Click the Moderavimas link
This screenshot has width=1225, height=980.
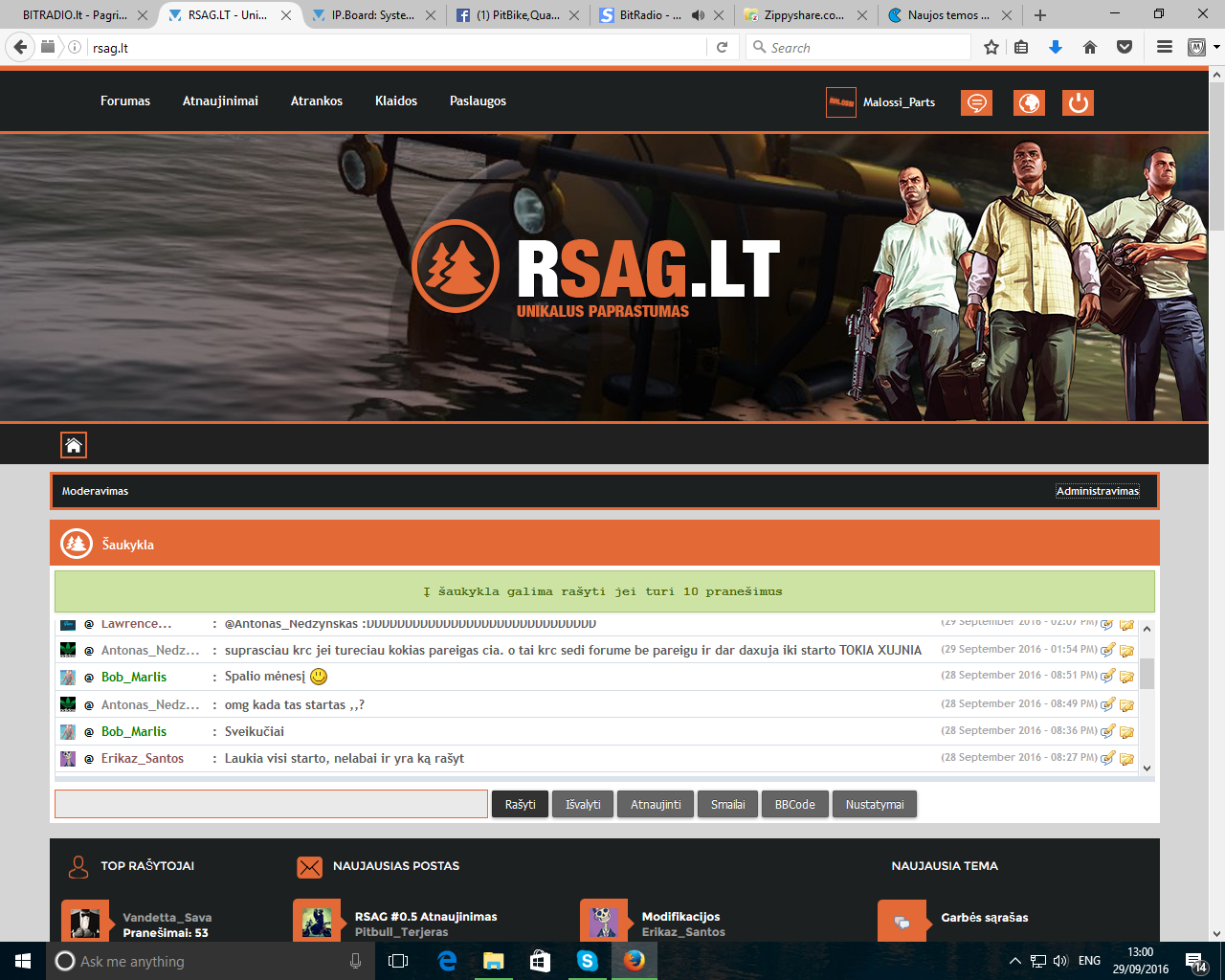[x=95, y=491]
